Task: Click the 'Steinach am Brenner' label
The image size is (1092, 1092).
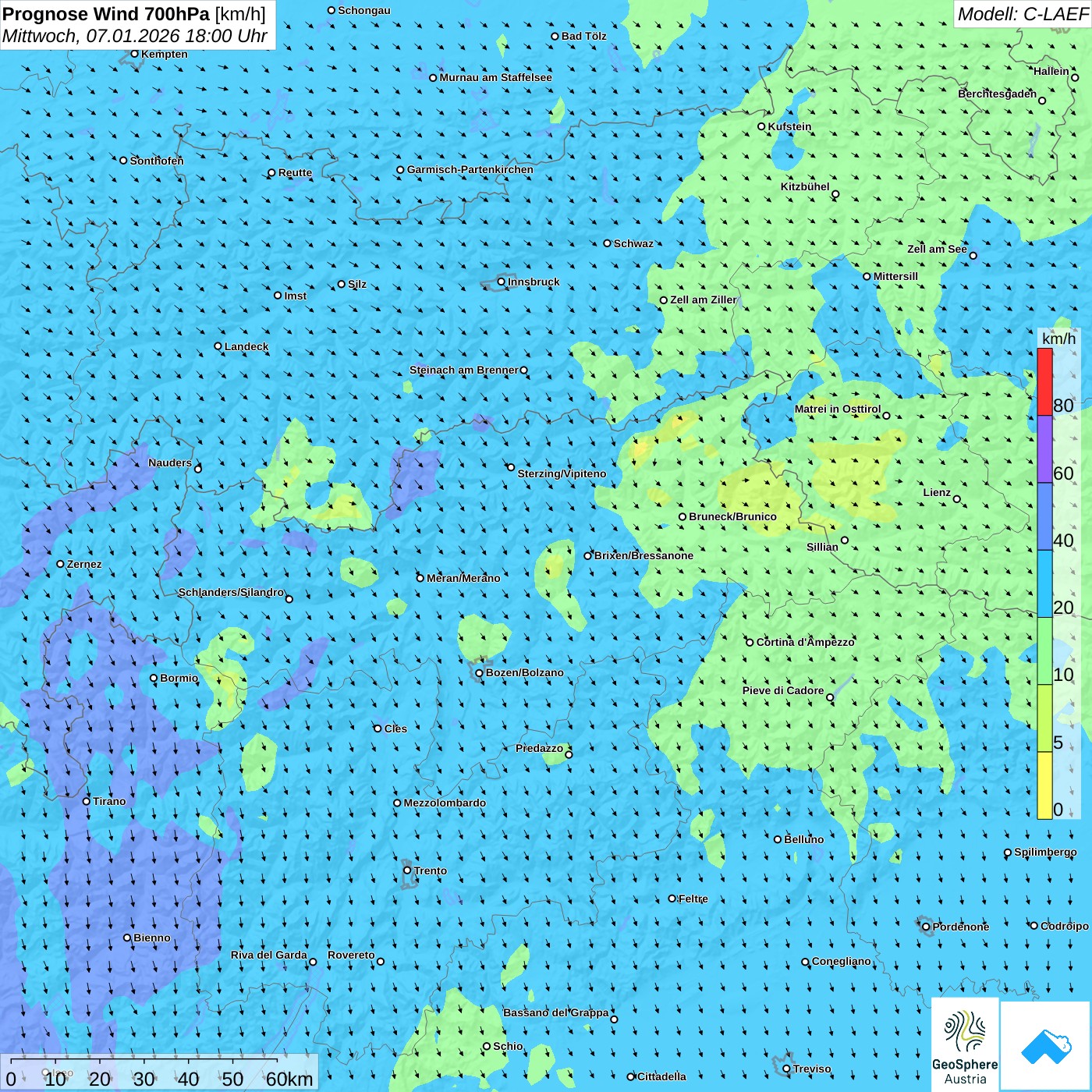Action: click(464, 370)
